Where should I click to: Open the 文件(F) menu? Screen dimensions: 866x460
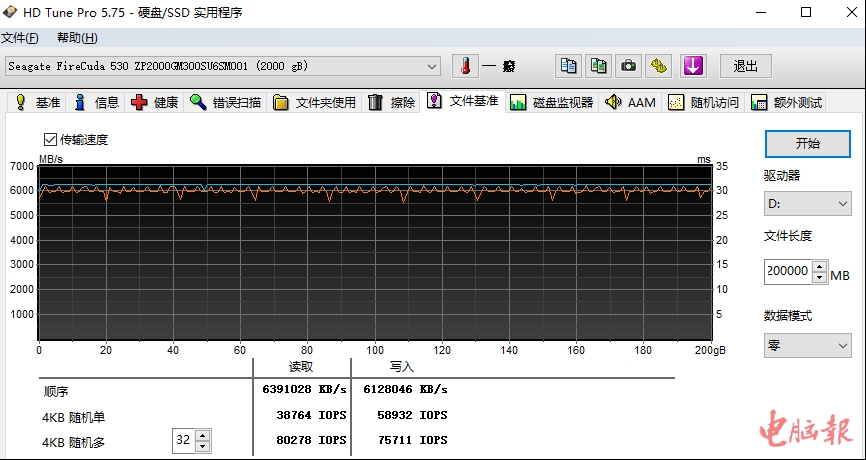click(20, 38)
